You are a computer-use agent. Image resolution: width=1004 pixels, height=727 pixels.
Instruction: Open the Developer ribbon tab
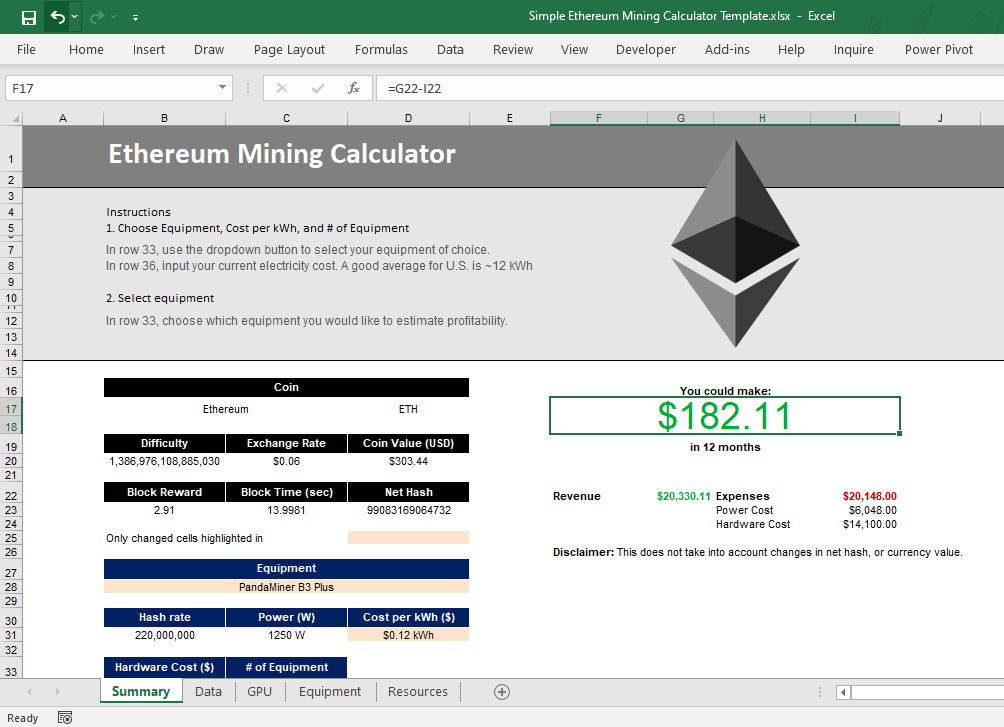645,49
